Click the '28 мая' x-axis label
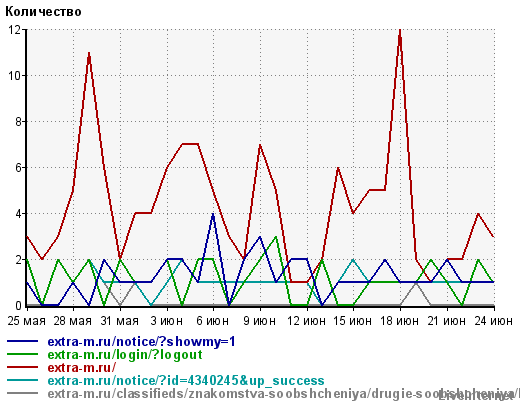 (x=73, y=321)
